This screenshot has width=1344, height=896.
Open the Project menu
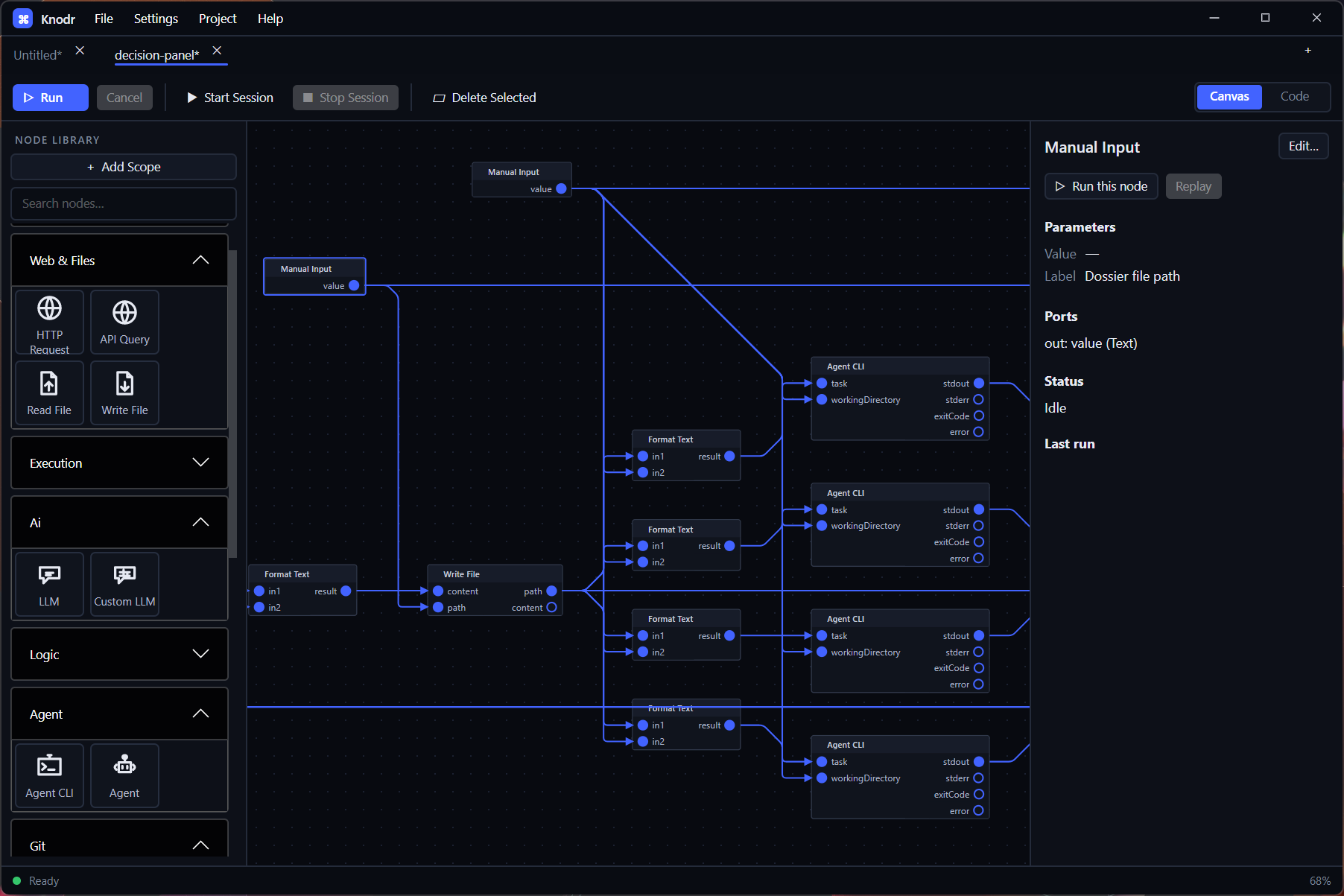click(x=218, y=19)
